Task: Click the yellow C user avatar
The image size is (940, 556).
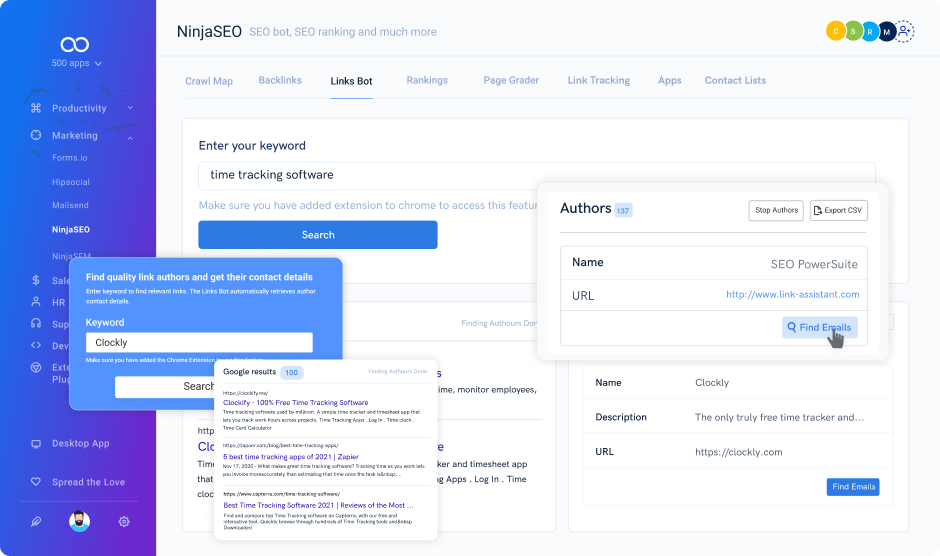Action: click(x=834, y=32)
